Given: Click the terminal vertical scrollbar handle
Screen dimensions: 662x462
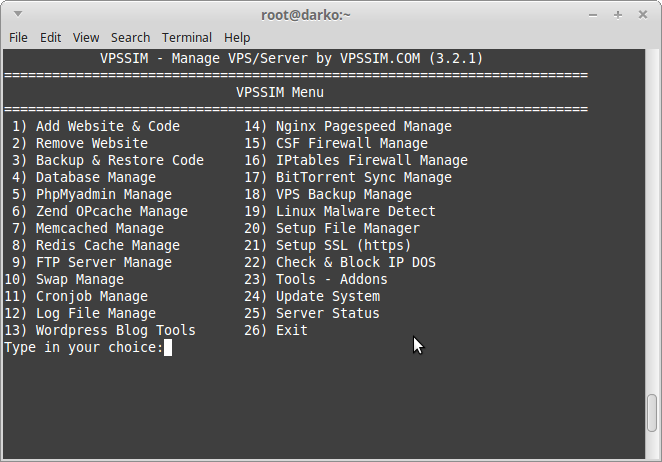Looking at the screenshot, I should coord(652,413).
